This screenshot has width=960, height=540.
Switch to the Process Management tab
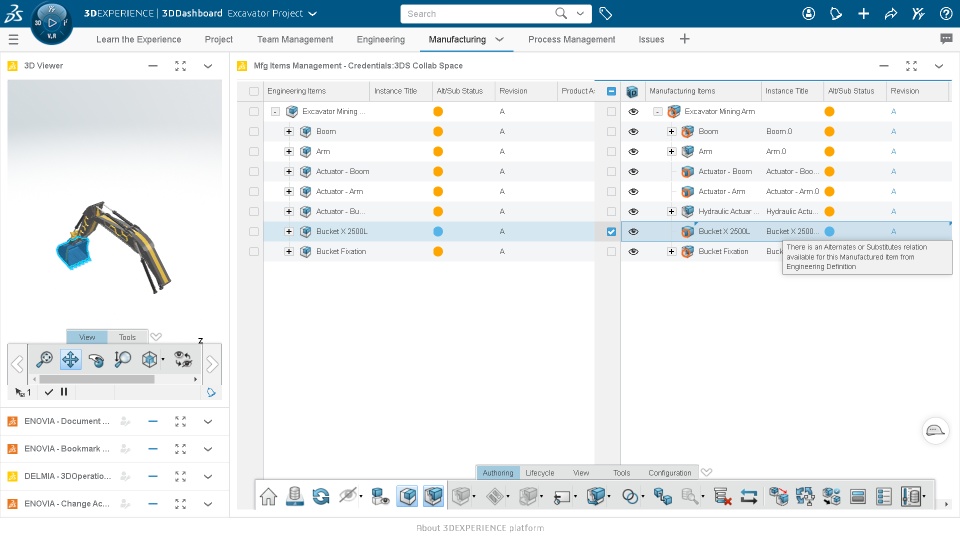[x=571, y=39]
